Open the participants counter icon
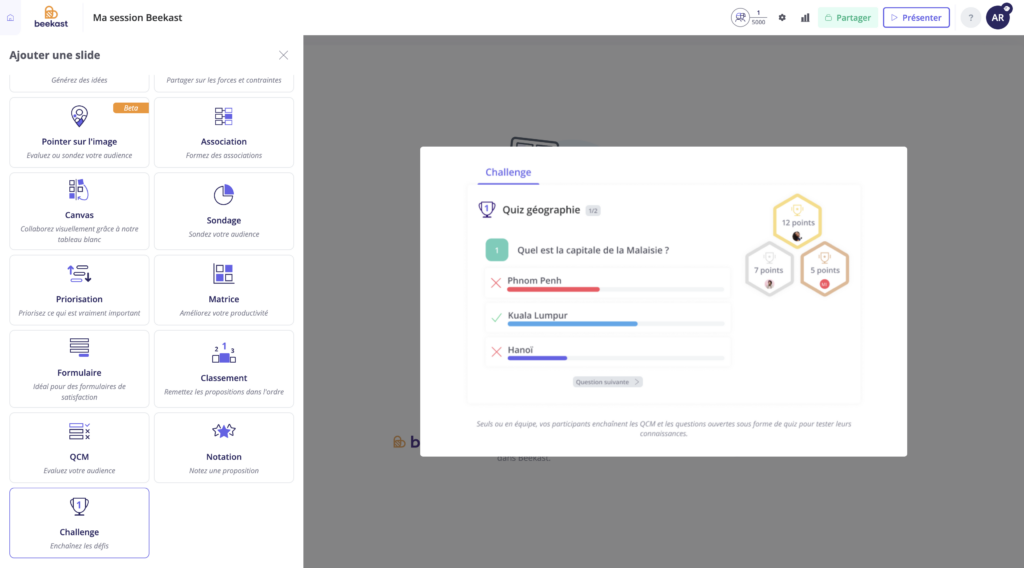 (x=740, y=18)
